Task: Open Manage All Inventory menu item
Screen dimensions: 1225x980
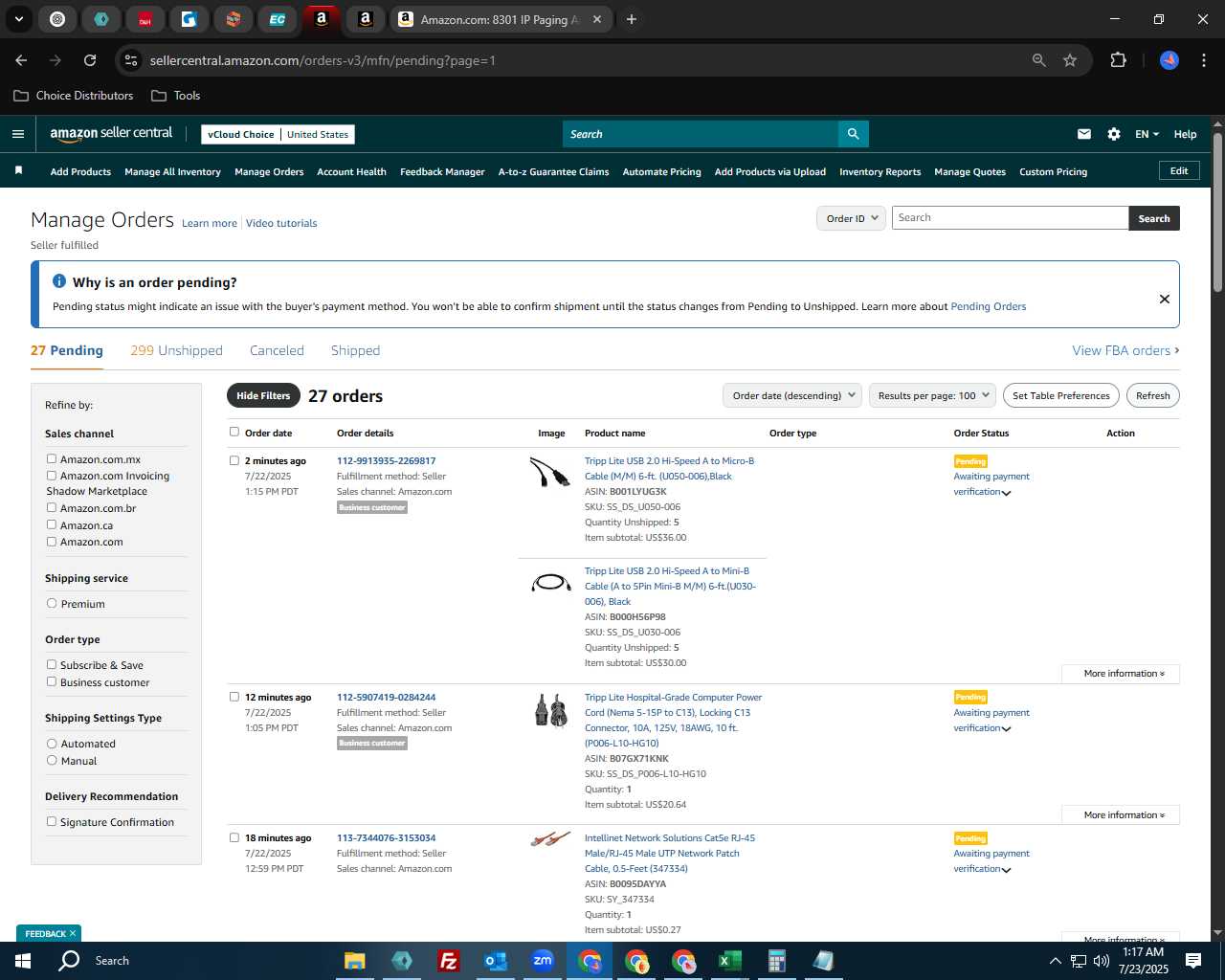Action: pos(172,172)
